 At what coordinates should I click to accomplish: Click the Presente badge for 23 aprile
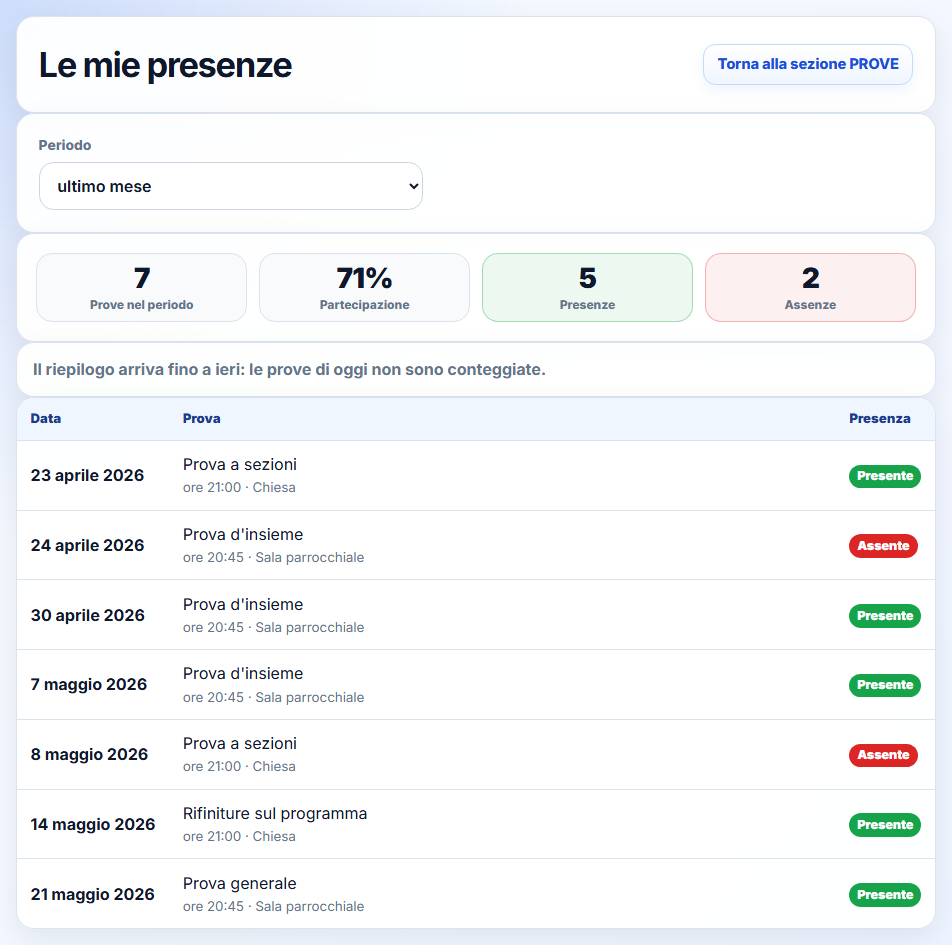885,476
